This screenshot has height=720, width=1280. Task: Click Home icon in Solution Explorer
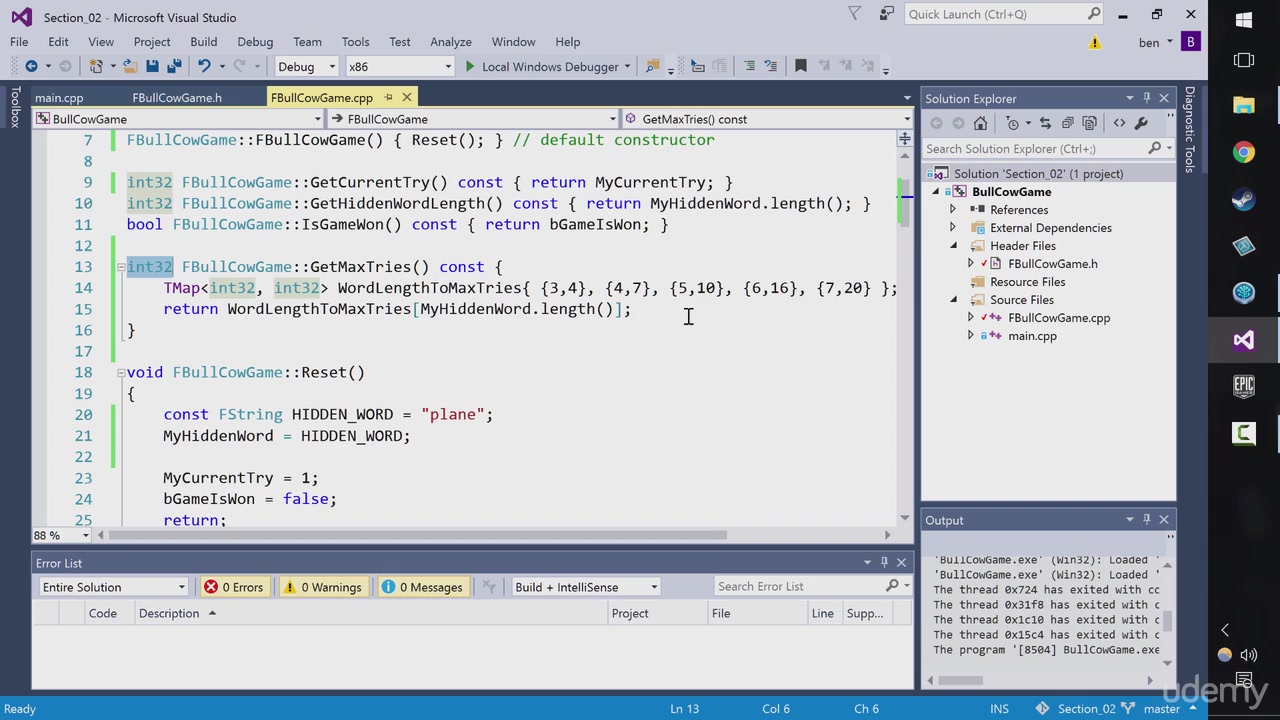point(980,123)
